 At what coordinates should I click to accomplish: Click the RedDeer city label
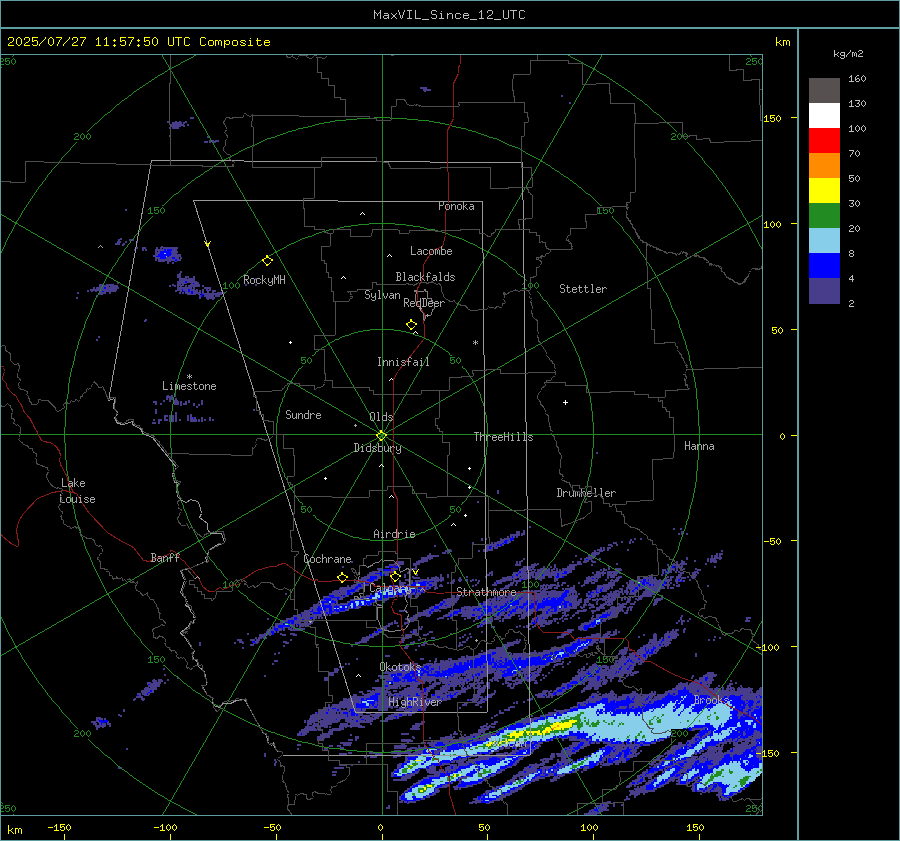coord(424,303)
